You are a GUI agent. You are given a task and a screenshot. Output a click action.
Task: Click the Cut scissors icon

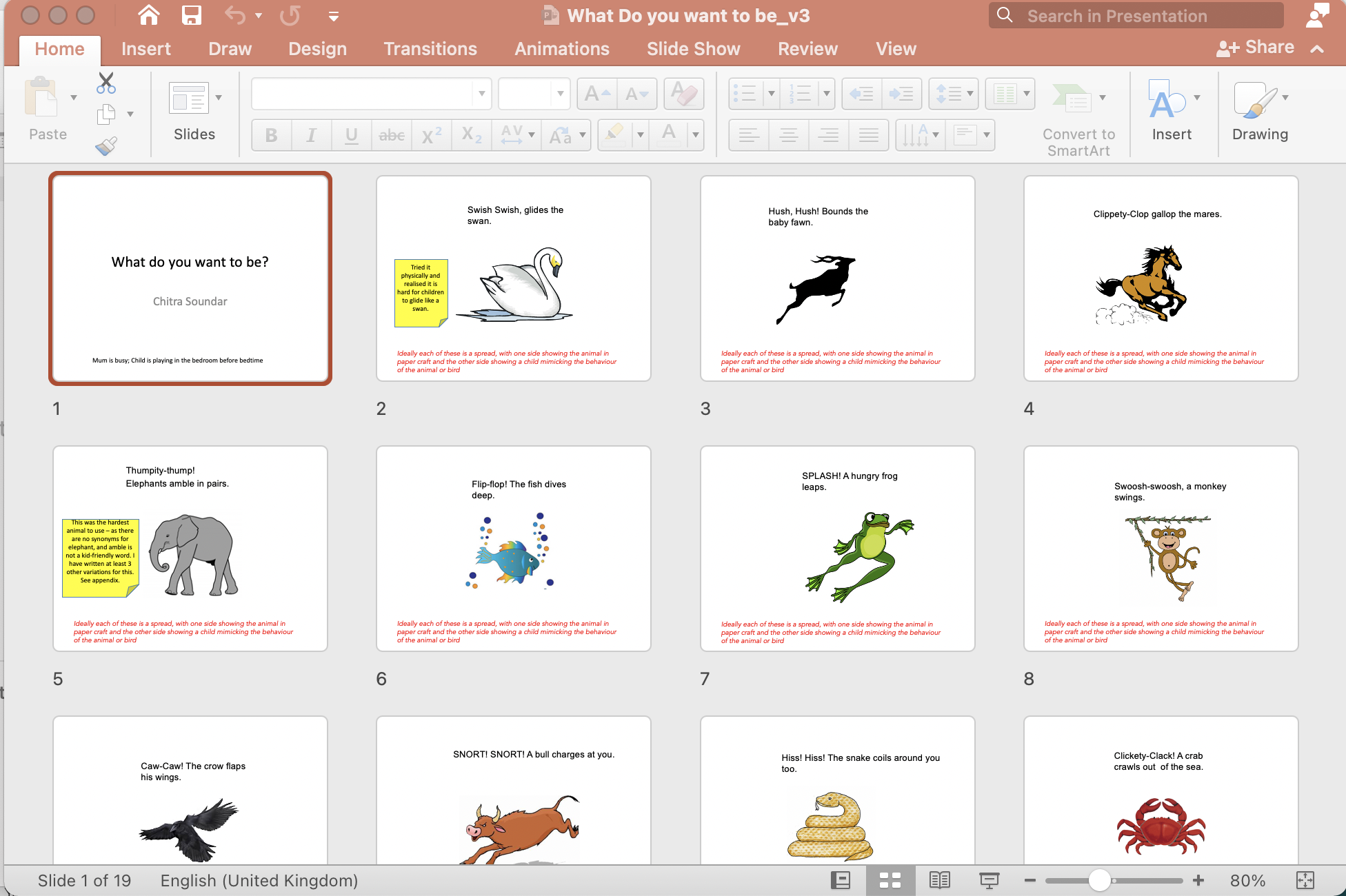pyautogui.click(x=106, y=83)
